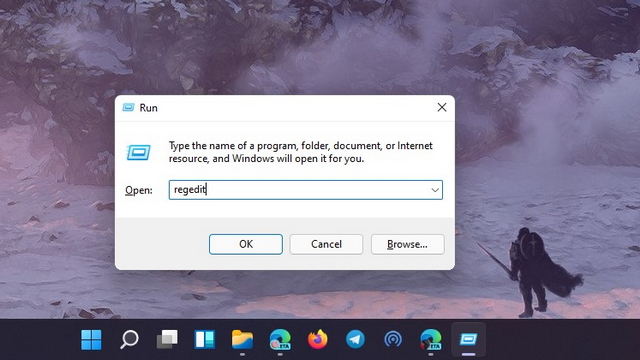The image size is (640, 360).
Task: Select the active Run app on the taskbar
Action: (468, 339)
